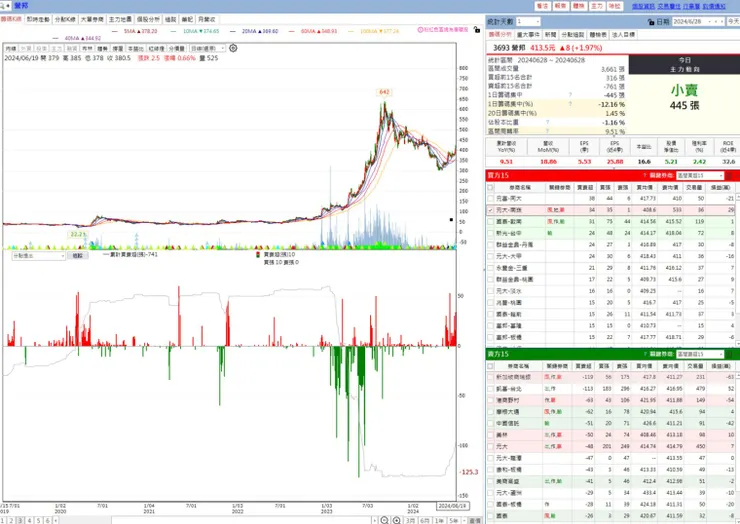
Task: Open time range dropdown after 5年
Action: 463,520
